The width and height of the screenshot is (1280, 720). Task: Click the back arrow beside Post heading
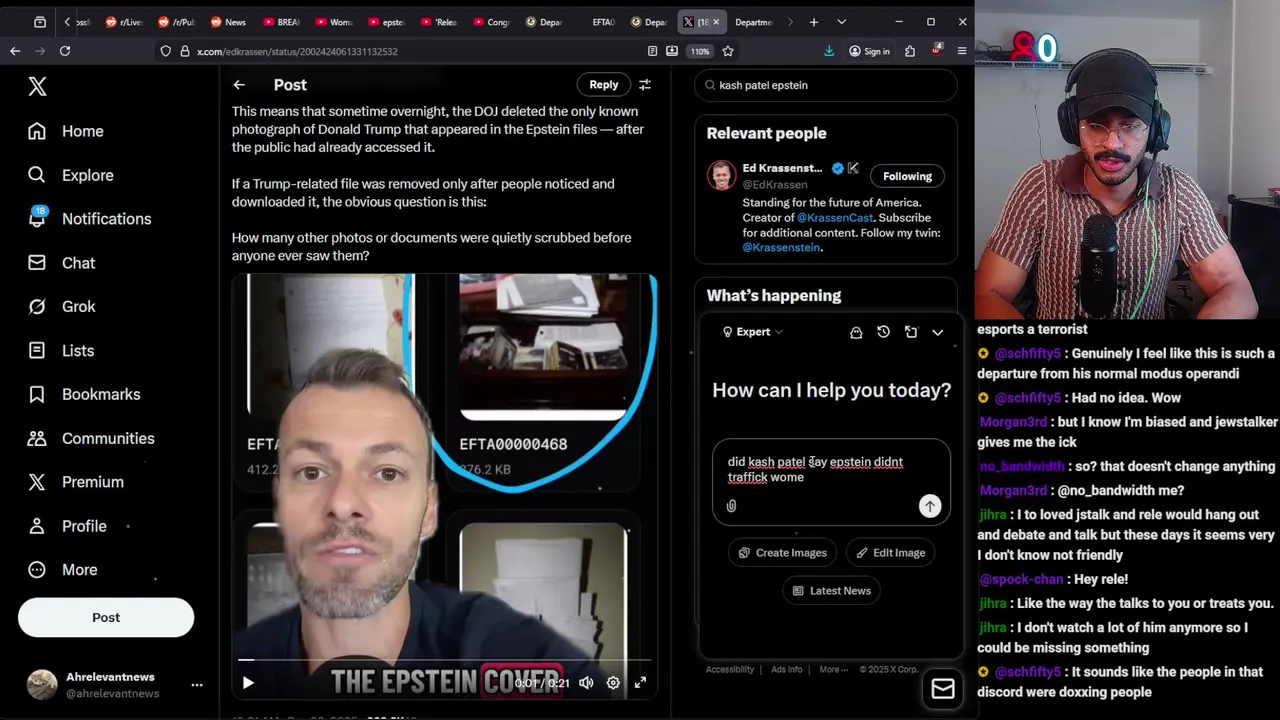point(239,85)
